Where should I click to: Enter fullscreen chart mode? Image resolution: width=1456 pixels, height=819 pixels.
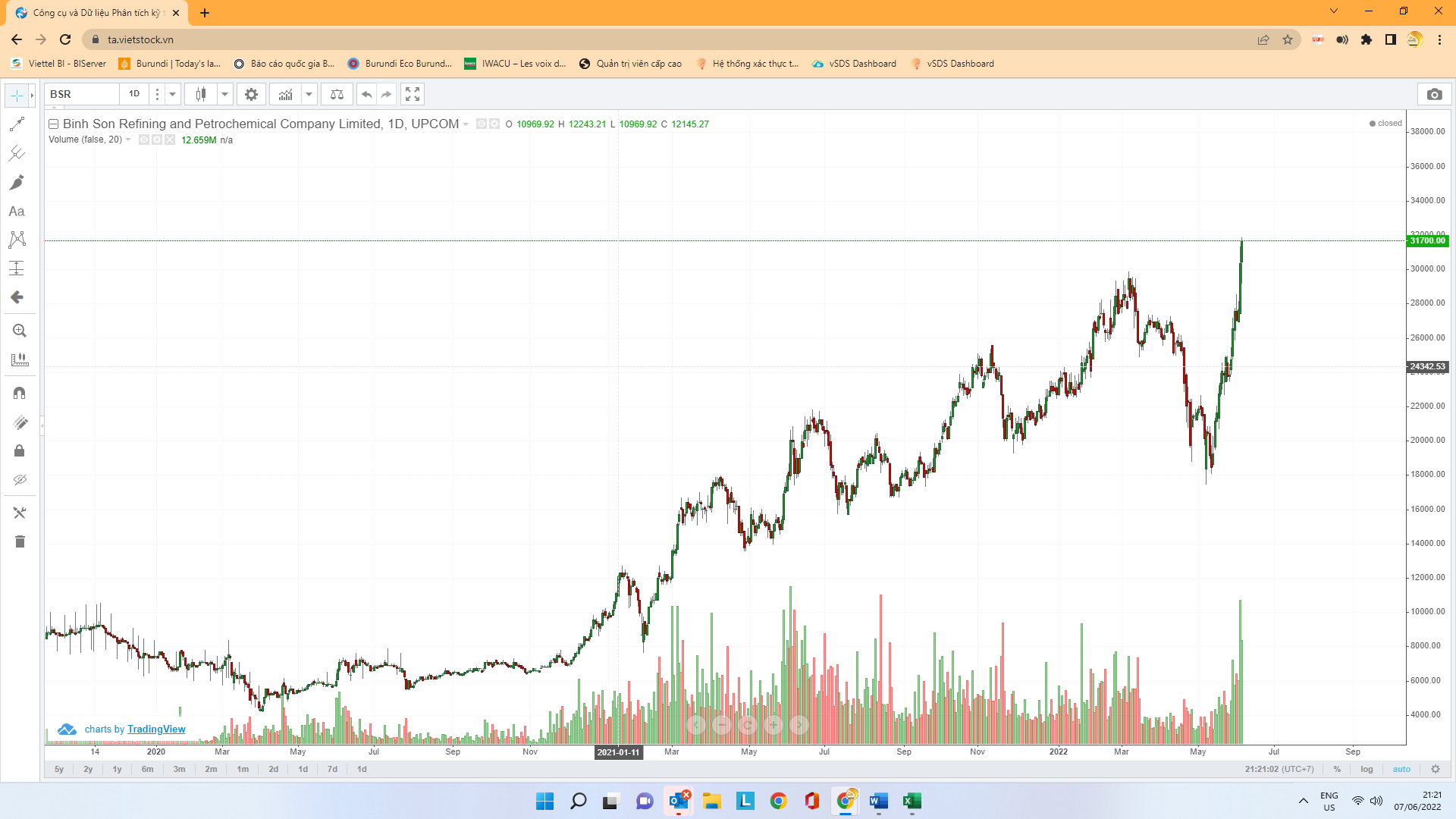(x=413, y=94)
